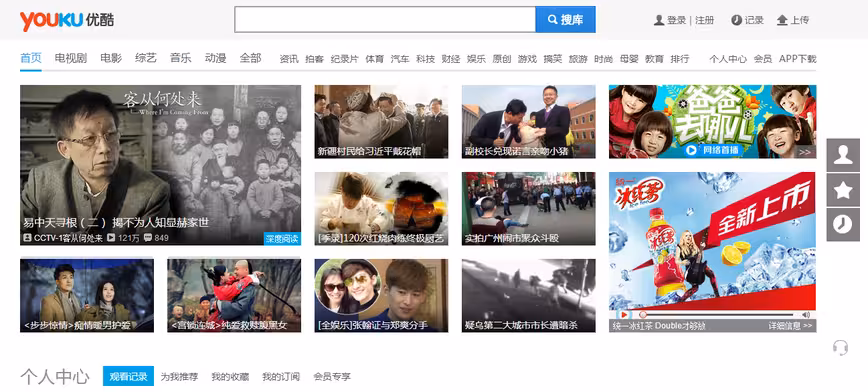
Task: Click the user profile sidebar icon
Action: tap(843, 155)
